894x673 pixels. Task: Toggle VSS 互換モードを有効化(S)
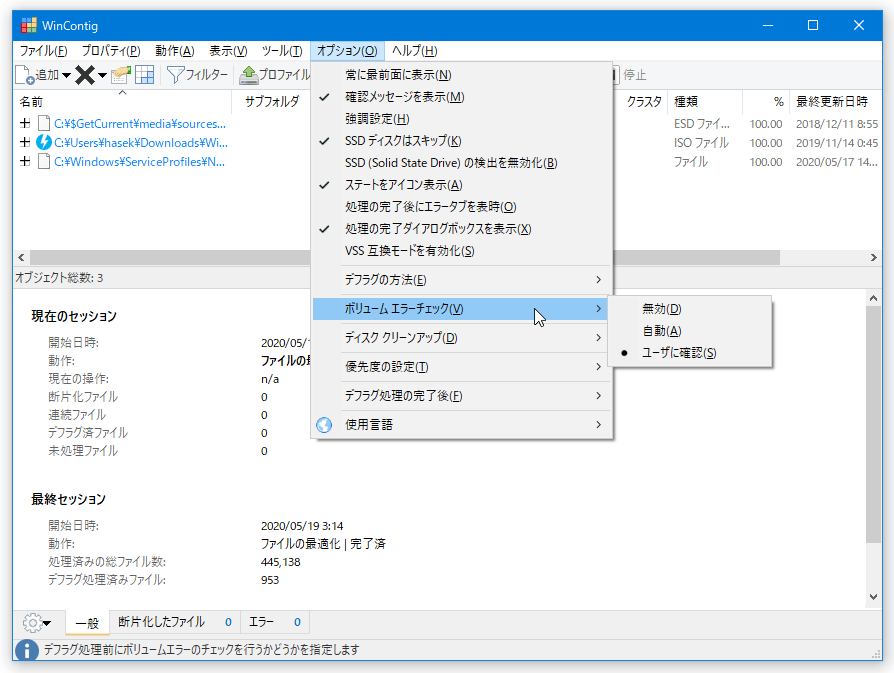(x=462, y=251)
